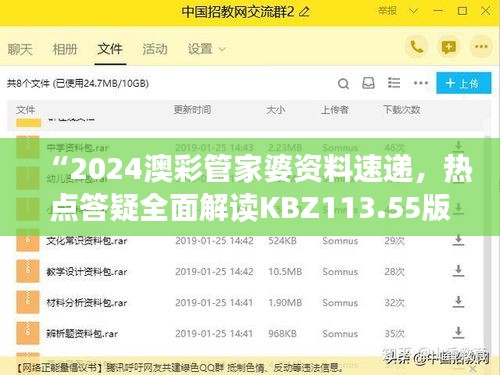Download 教学设计资料包.rar with arrow icon
This screenshot has height=375, width=500.
458,271
